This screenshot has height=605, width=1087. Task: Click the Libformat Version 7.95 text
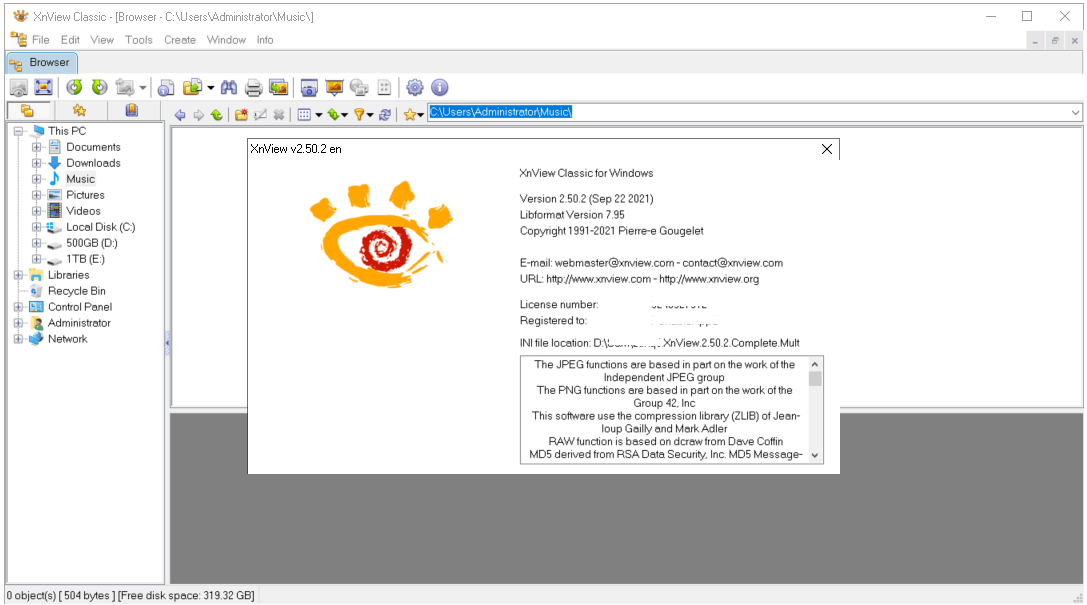click(x=572, y=215)
